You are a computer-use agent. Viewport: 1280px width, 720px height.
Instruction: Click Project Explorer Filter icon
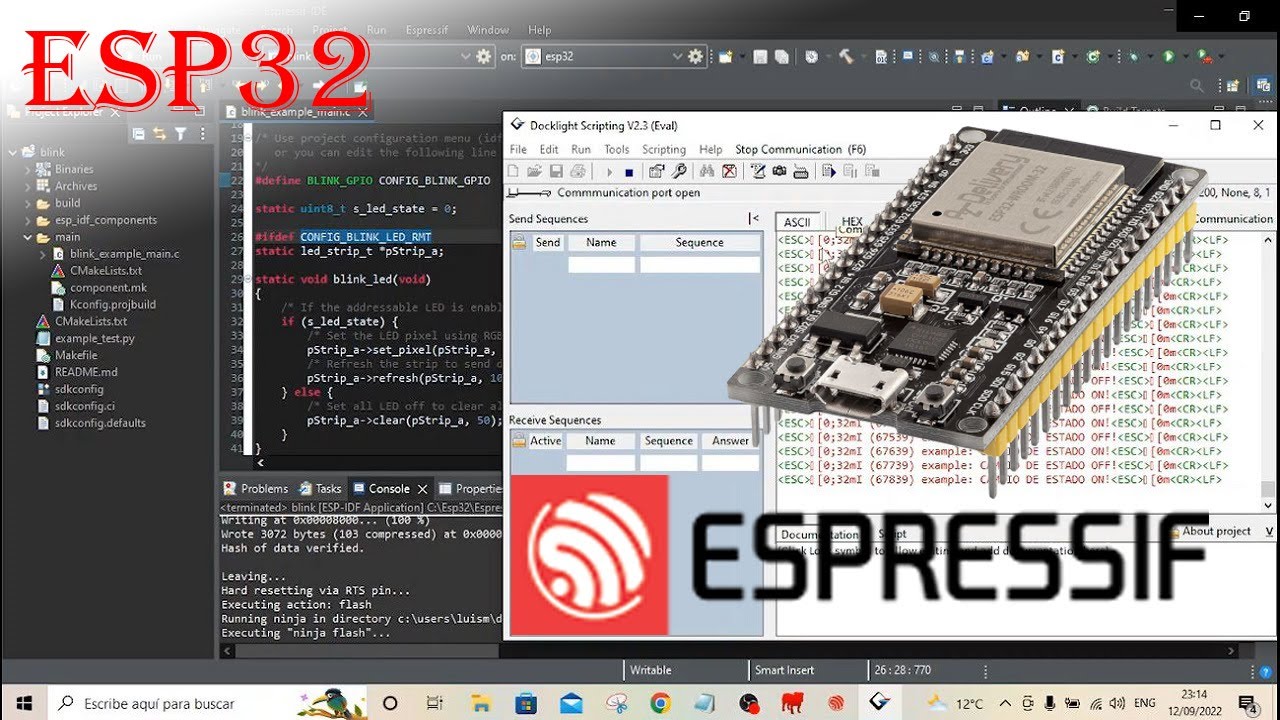click(180, 134)
